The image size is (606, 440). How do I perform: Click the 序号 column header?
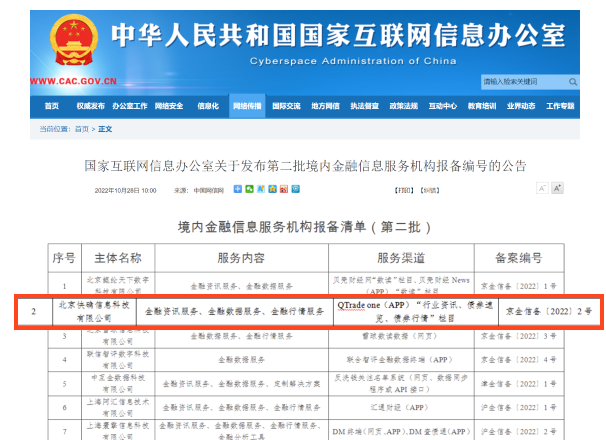(x=64, y=258)
